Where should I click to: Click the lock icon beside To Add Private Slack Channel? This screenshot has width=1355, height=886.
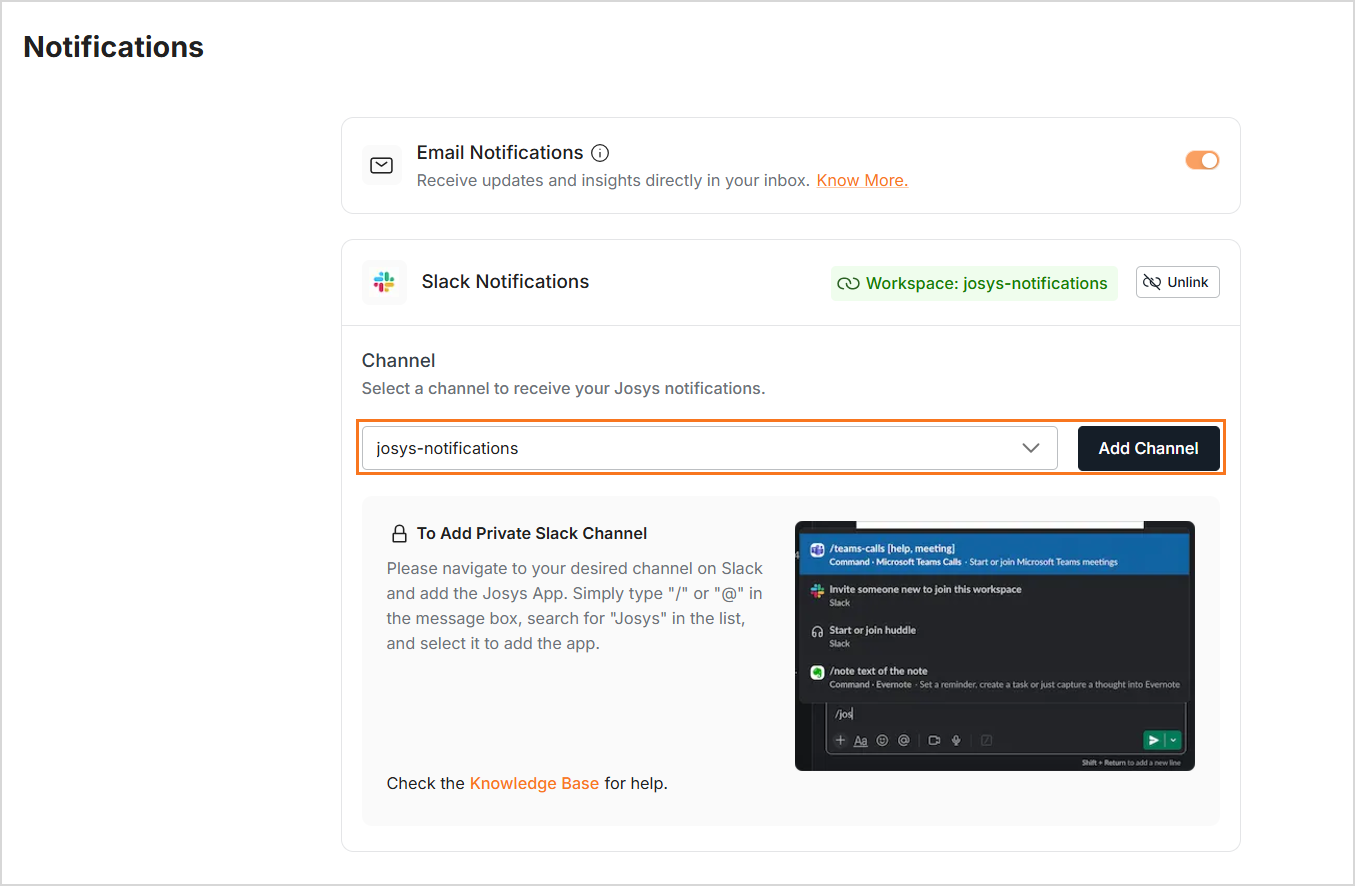point(399,534)
